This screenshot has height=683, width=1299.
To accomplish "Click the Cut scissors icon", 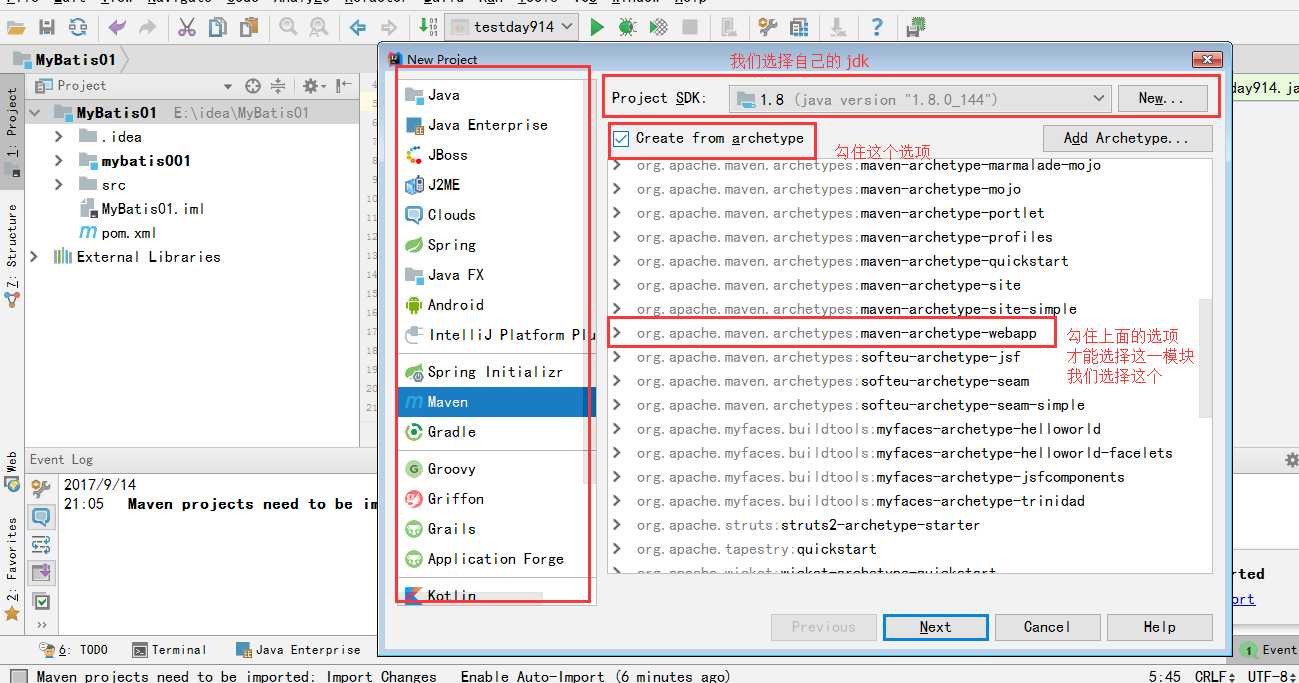I will 187,27.
